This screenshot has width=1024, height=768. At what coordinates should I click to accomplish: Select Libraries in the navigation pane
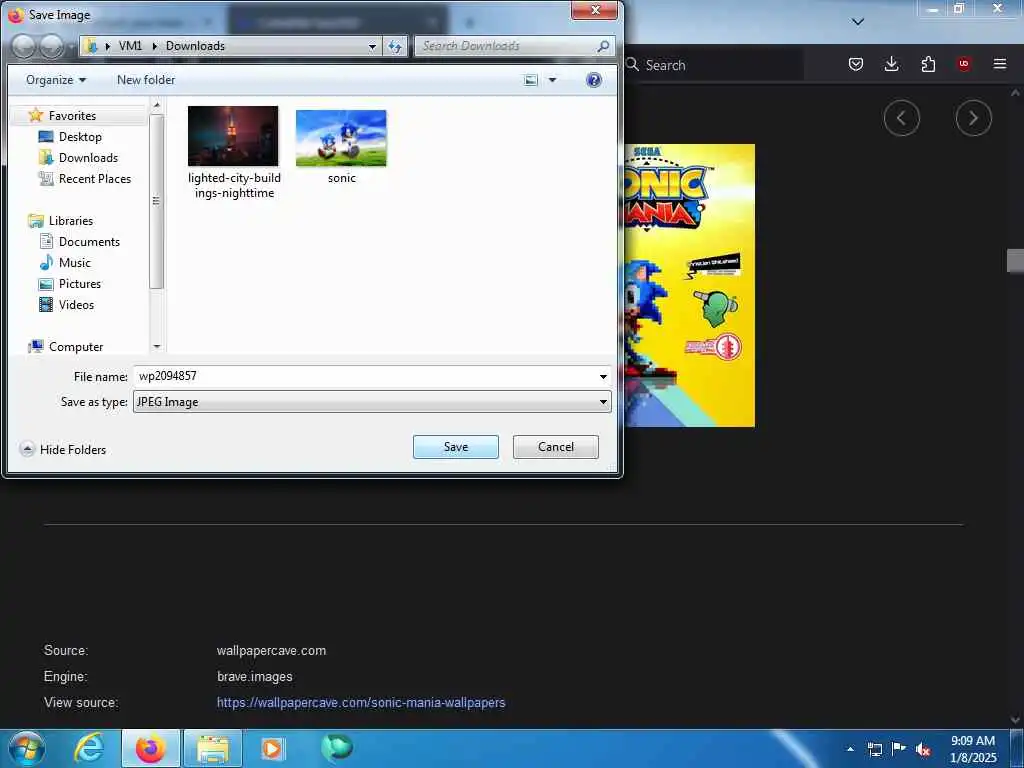[x=71, y=221]
